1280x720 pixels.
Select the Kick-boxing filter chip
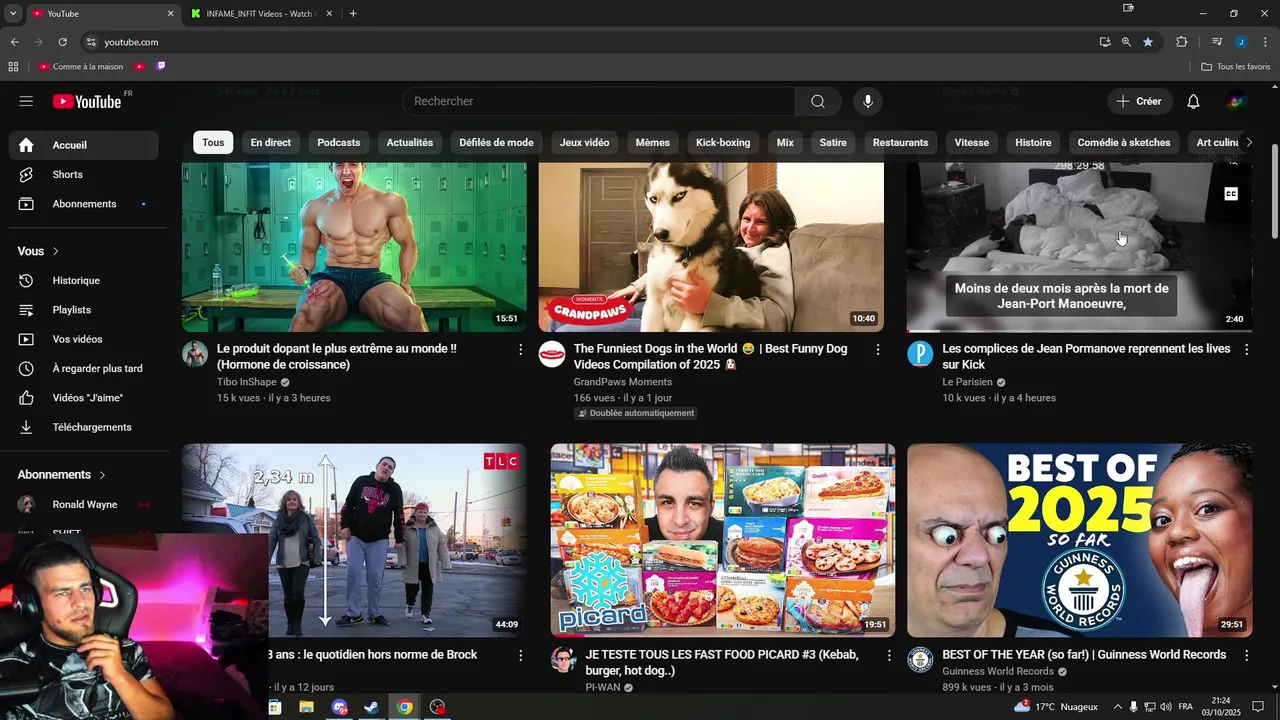723,142
